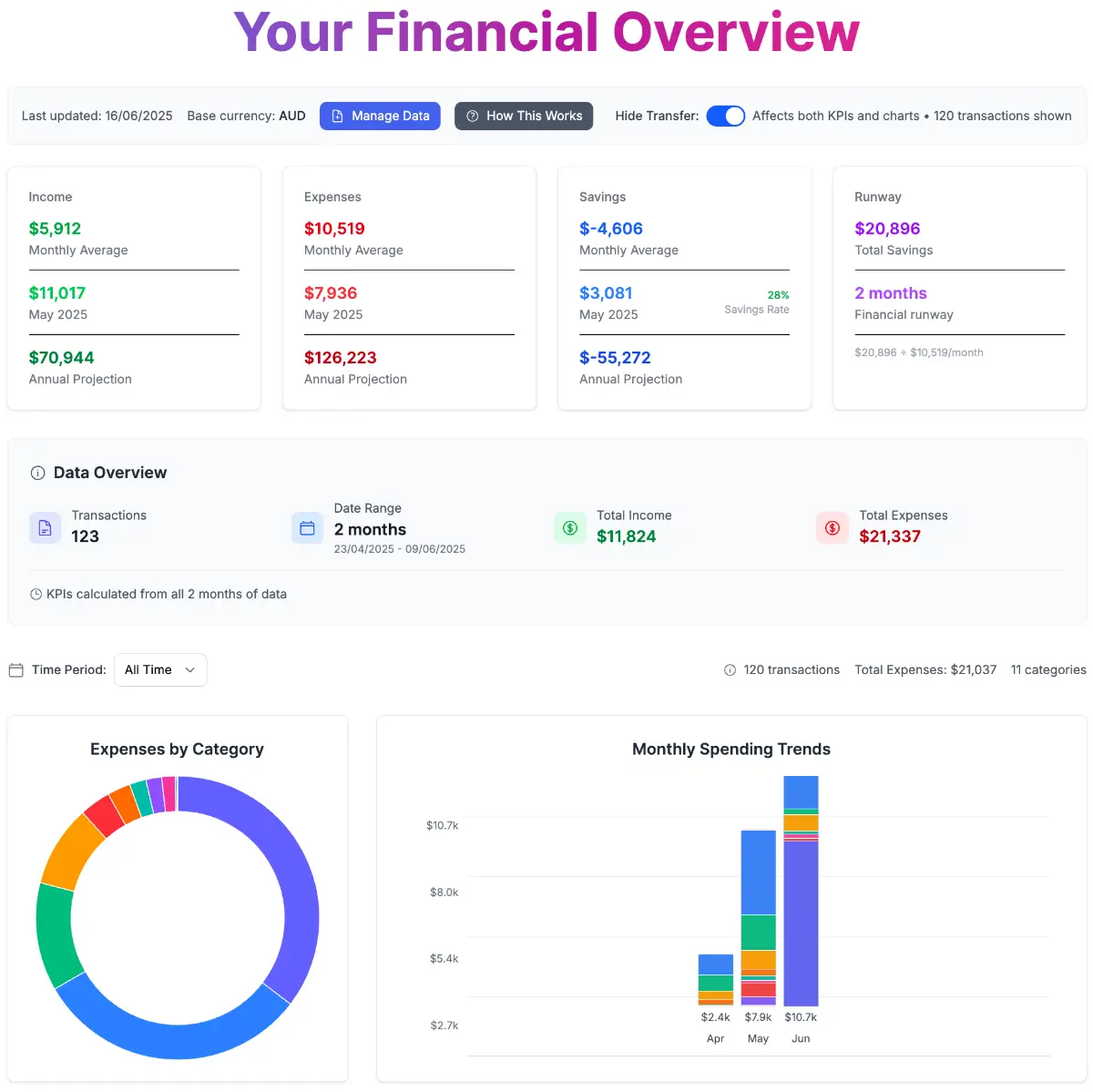Click the 28% Savings Rate value
This screenshot has height=1092, width=1093.
coord(778,295)
